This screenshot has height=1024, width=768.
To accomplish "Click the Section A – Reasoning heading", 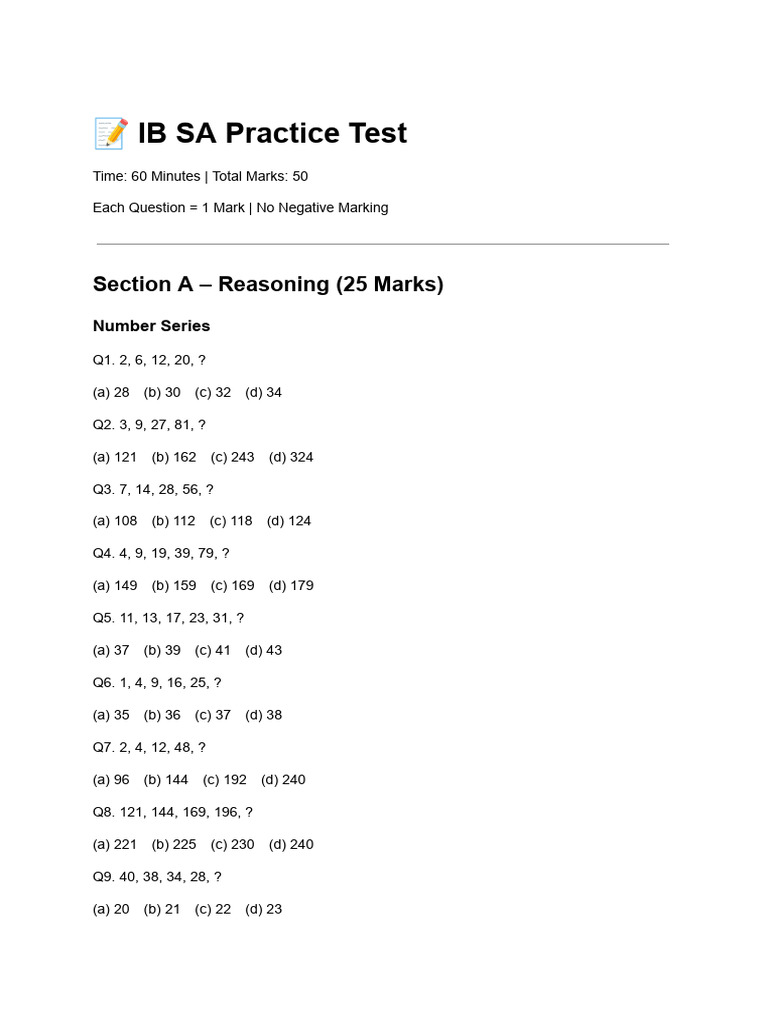I will [x=268, y=284].
